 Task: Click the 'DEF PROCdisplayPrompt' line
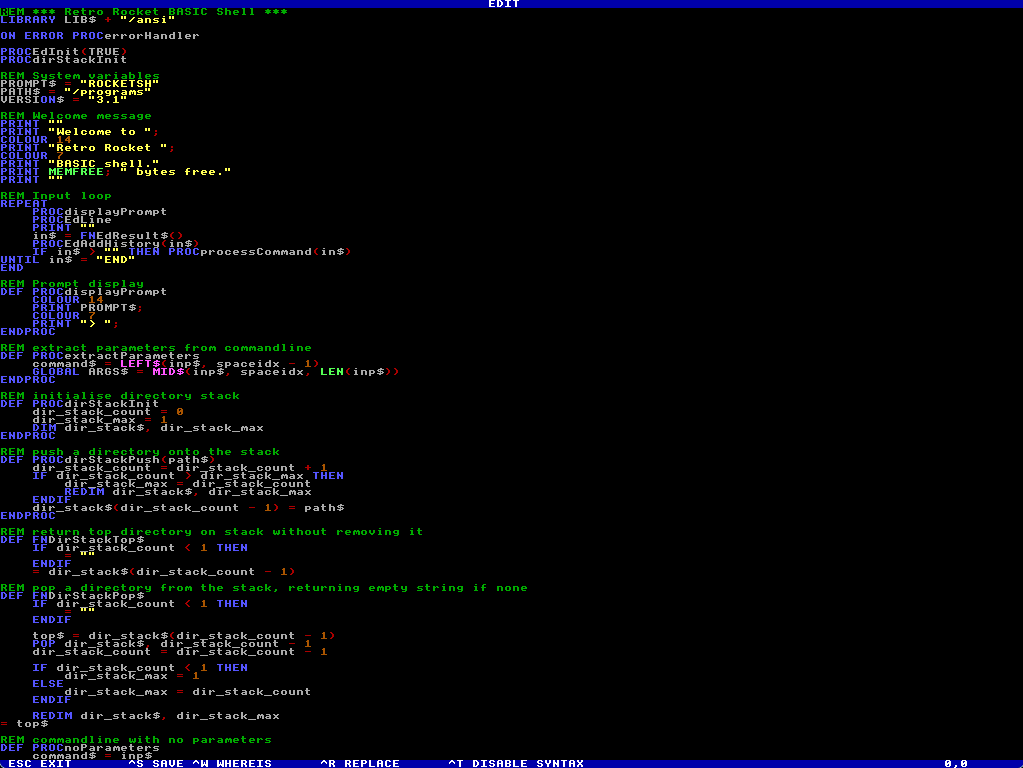(x=84, y=292)
